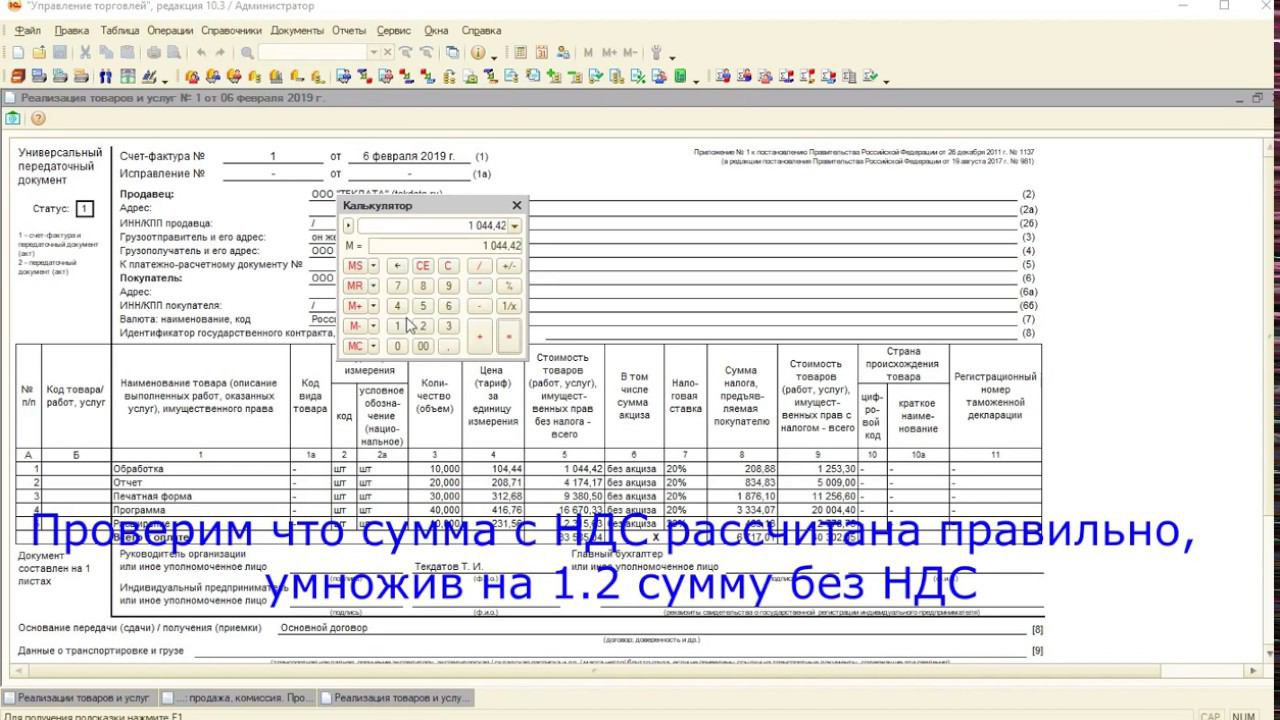1280x720 pixels.
Task: Click the Redo arrow icon
Action: pos(220,52)
